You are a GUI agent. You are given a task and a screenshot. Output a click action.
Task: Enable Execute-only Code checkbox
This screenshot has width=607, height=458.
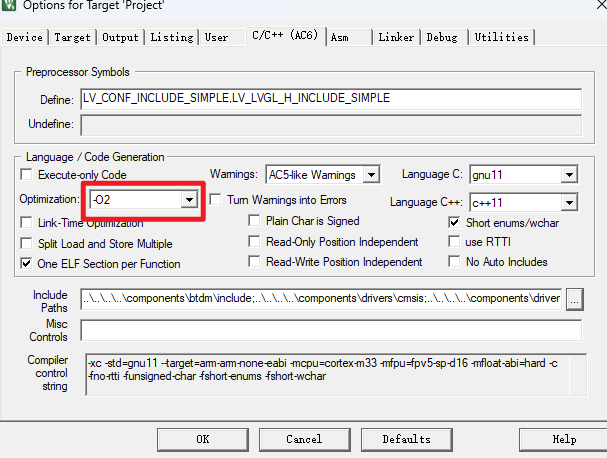tap(27, 174)
